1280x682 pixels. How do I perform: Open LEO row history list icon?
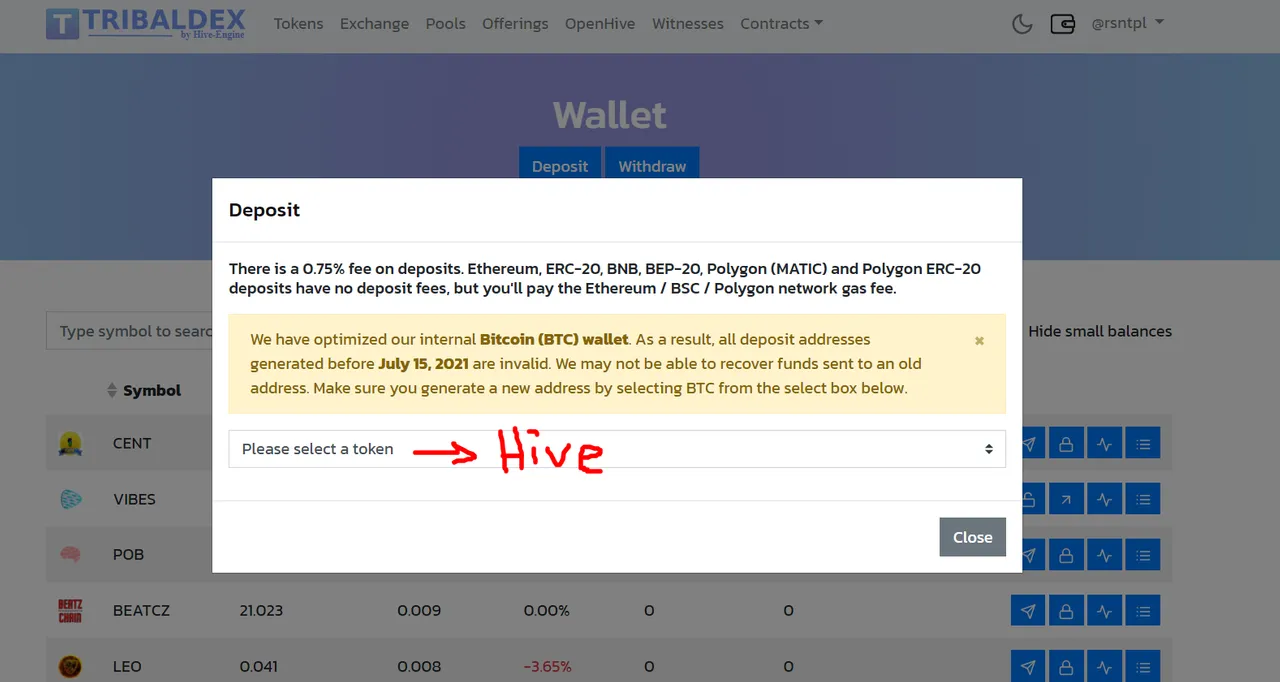(x=1142, y=666)
